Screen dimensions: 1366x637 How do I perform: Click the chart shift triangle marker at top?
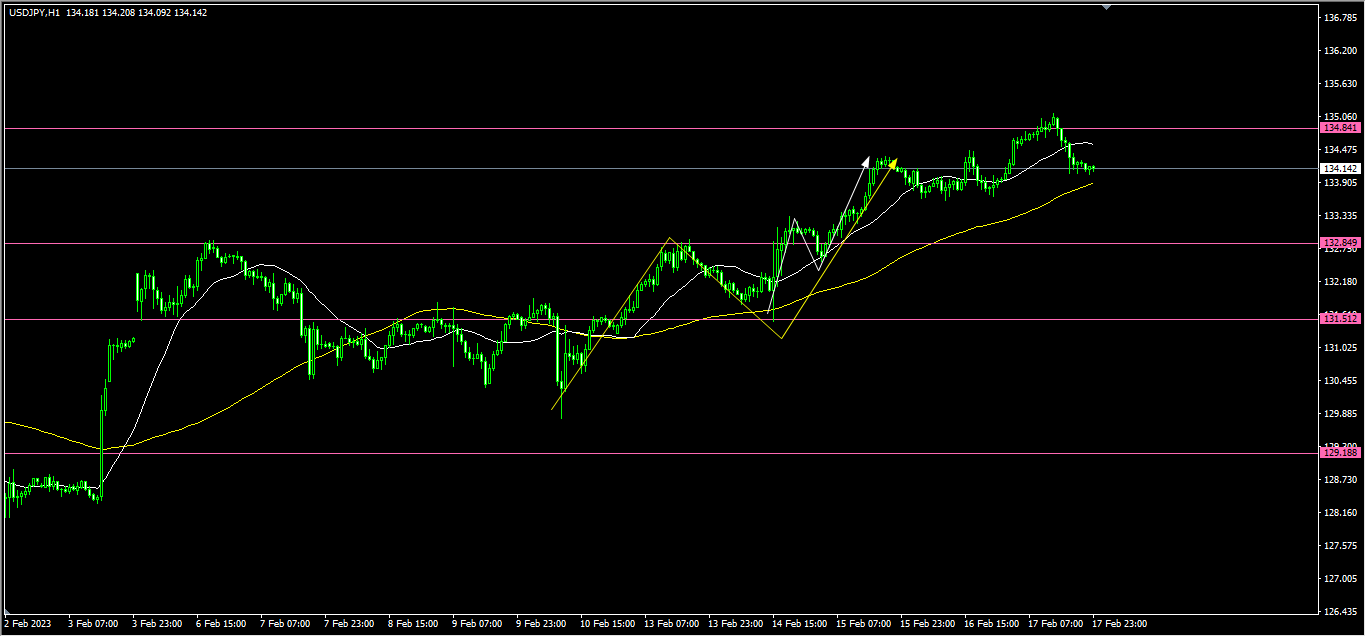click(1106, 6)
